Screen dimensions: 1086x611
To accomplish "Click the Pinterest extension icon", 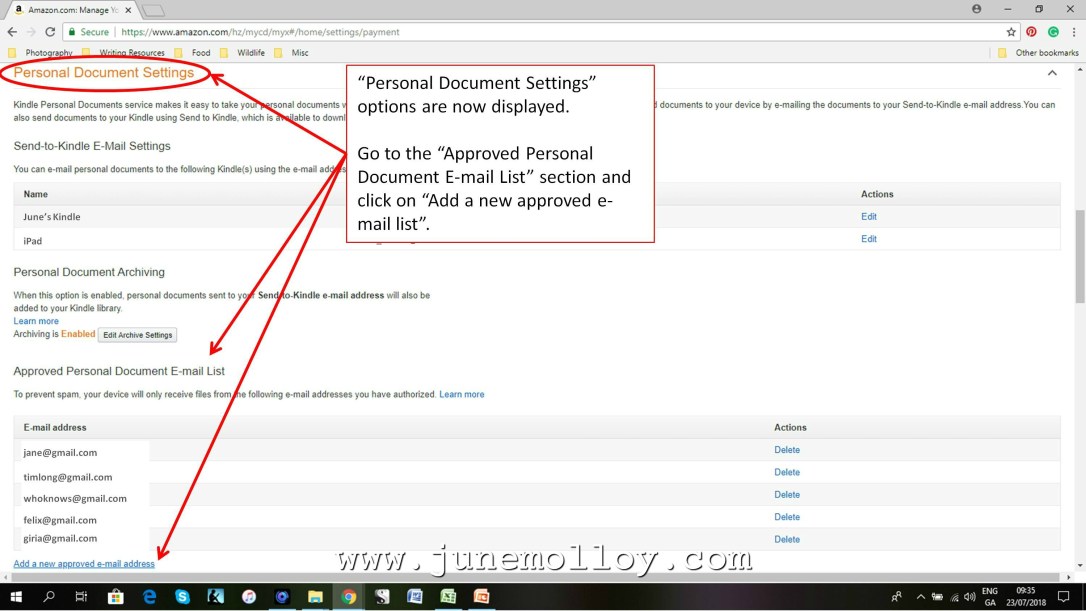I will pyautogui.click(x=1032, y=32).
